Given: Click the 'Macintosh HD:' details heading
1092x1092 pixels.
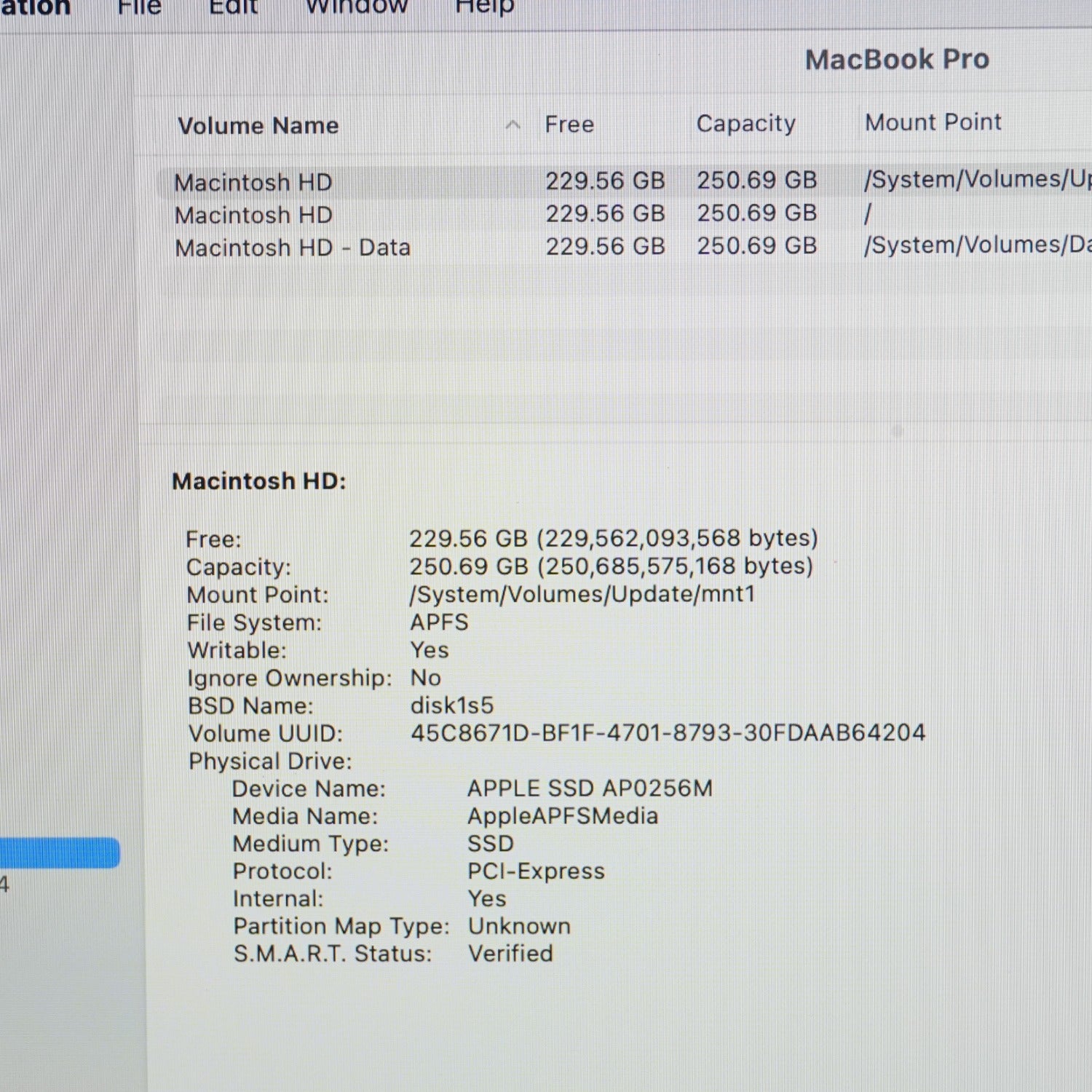Looking at the screenshot, I should tap(259, 481).
